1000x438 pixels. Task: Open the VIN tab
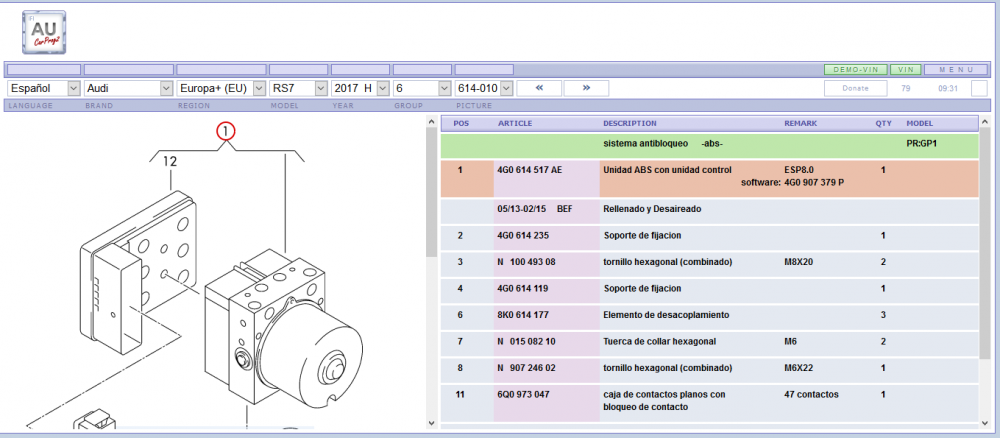906,69
